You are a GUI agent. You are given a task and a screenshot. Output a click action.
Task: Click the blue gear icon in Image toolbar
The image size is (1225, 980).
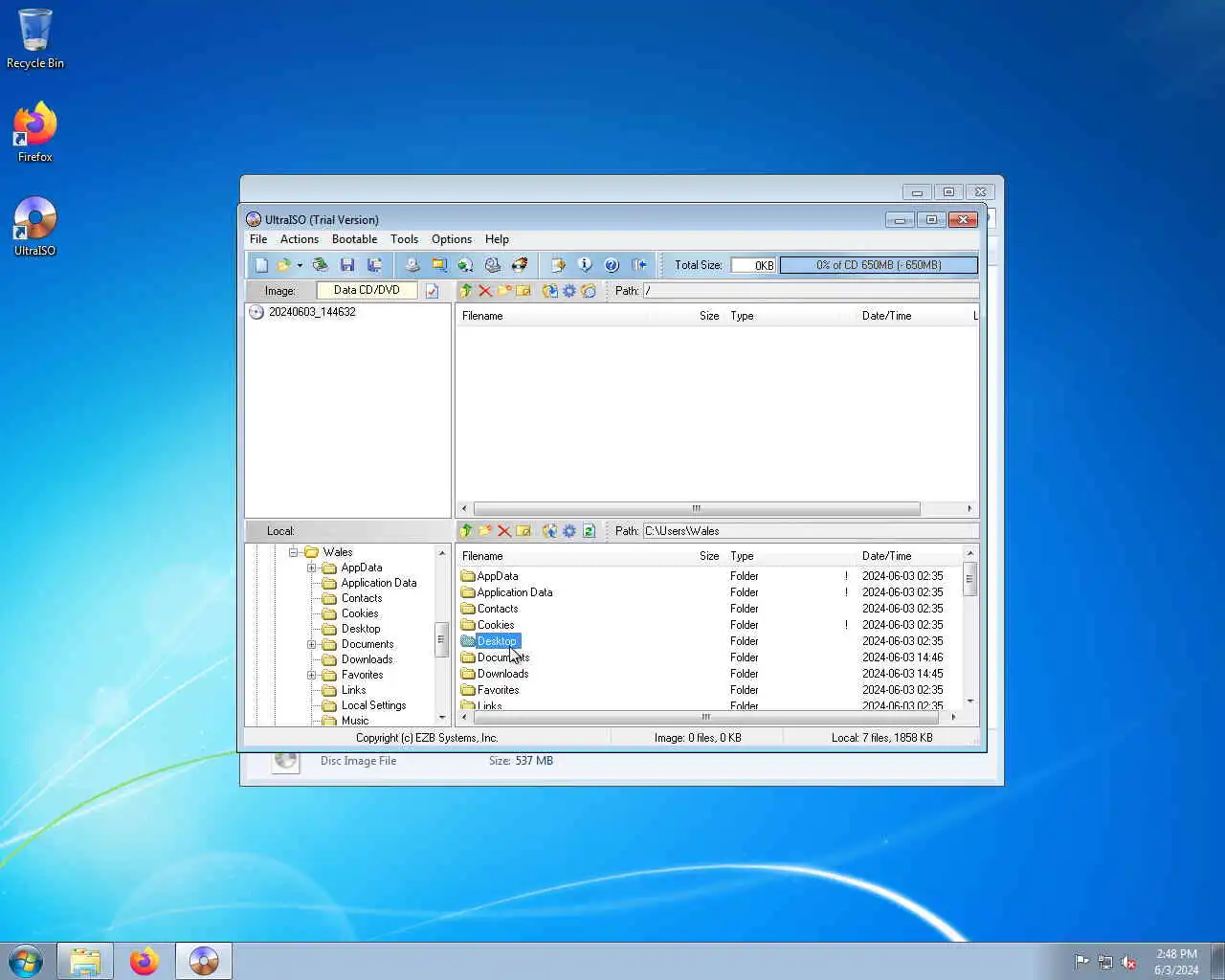tap(569, 291)
